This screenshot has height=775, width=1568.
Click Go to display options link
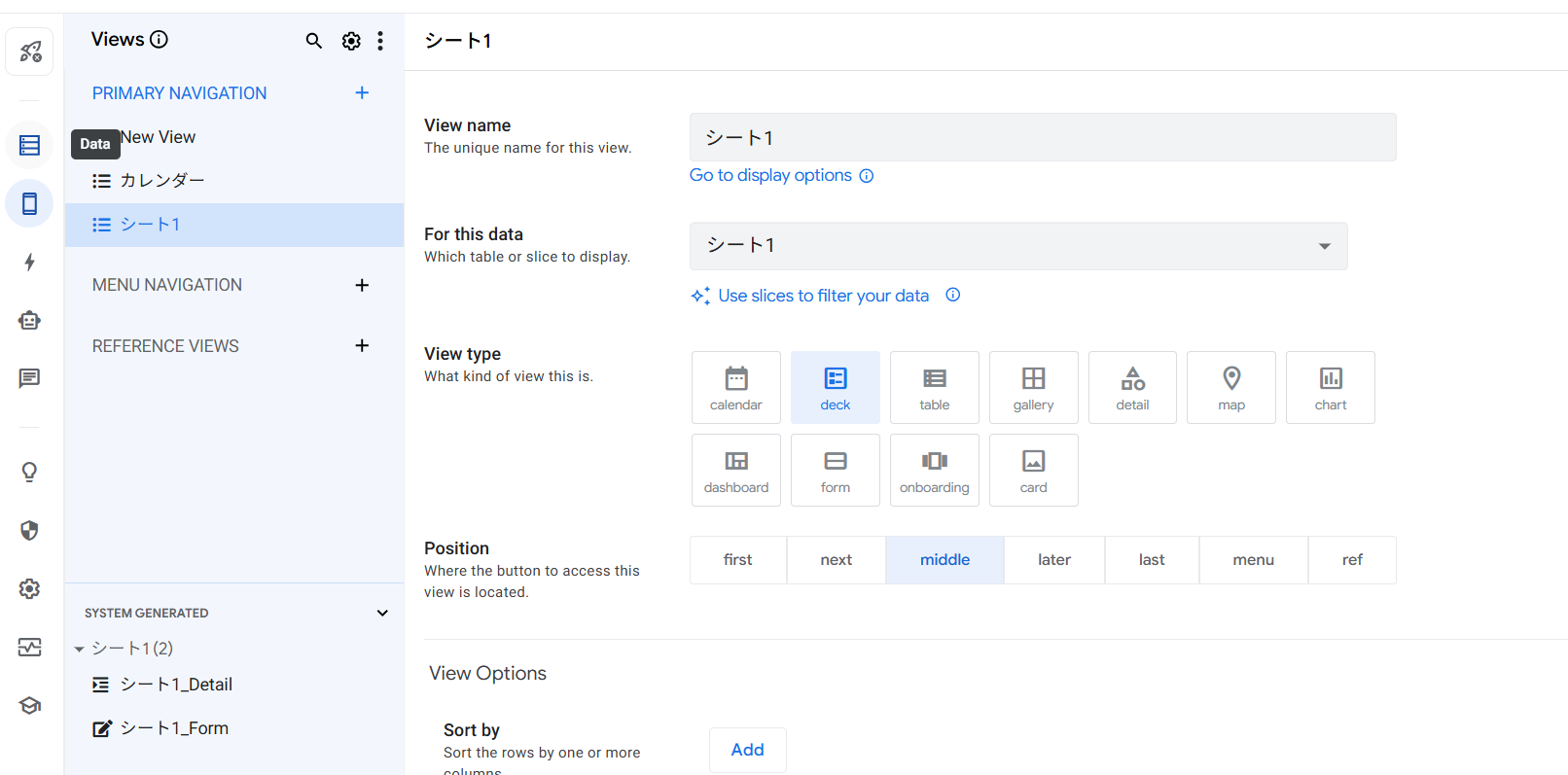tap(770, 175)
